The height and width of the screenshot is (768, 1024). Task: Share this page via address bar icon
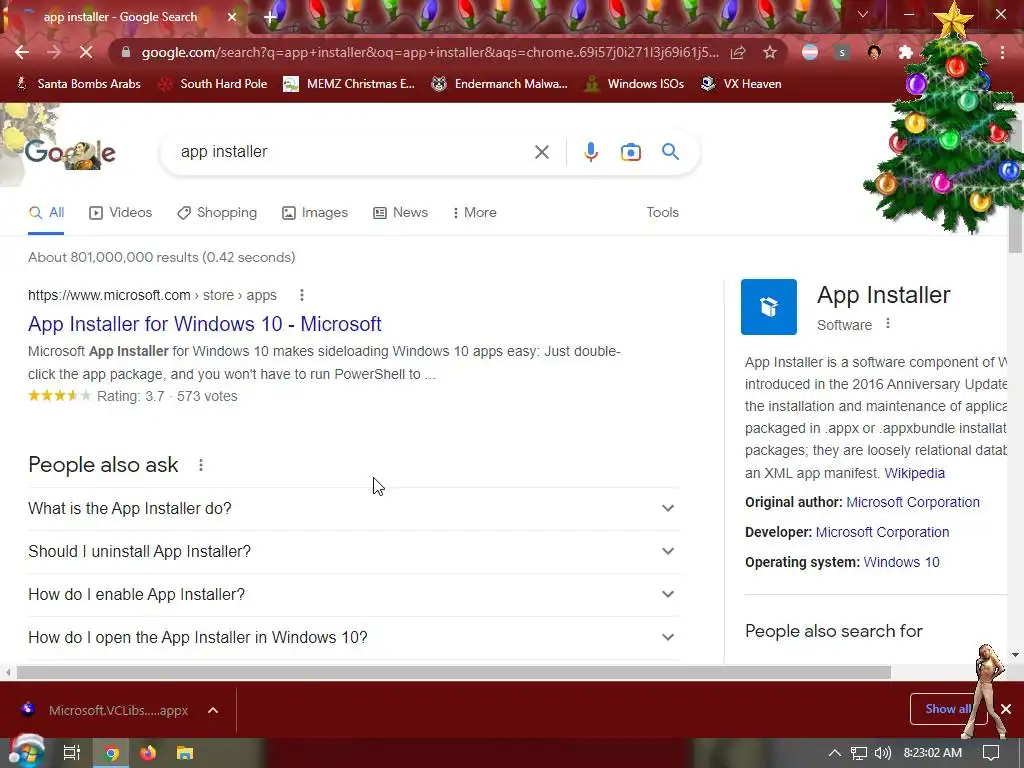(x=738, y=52)
